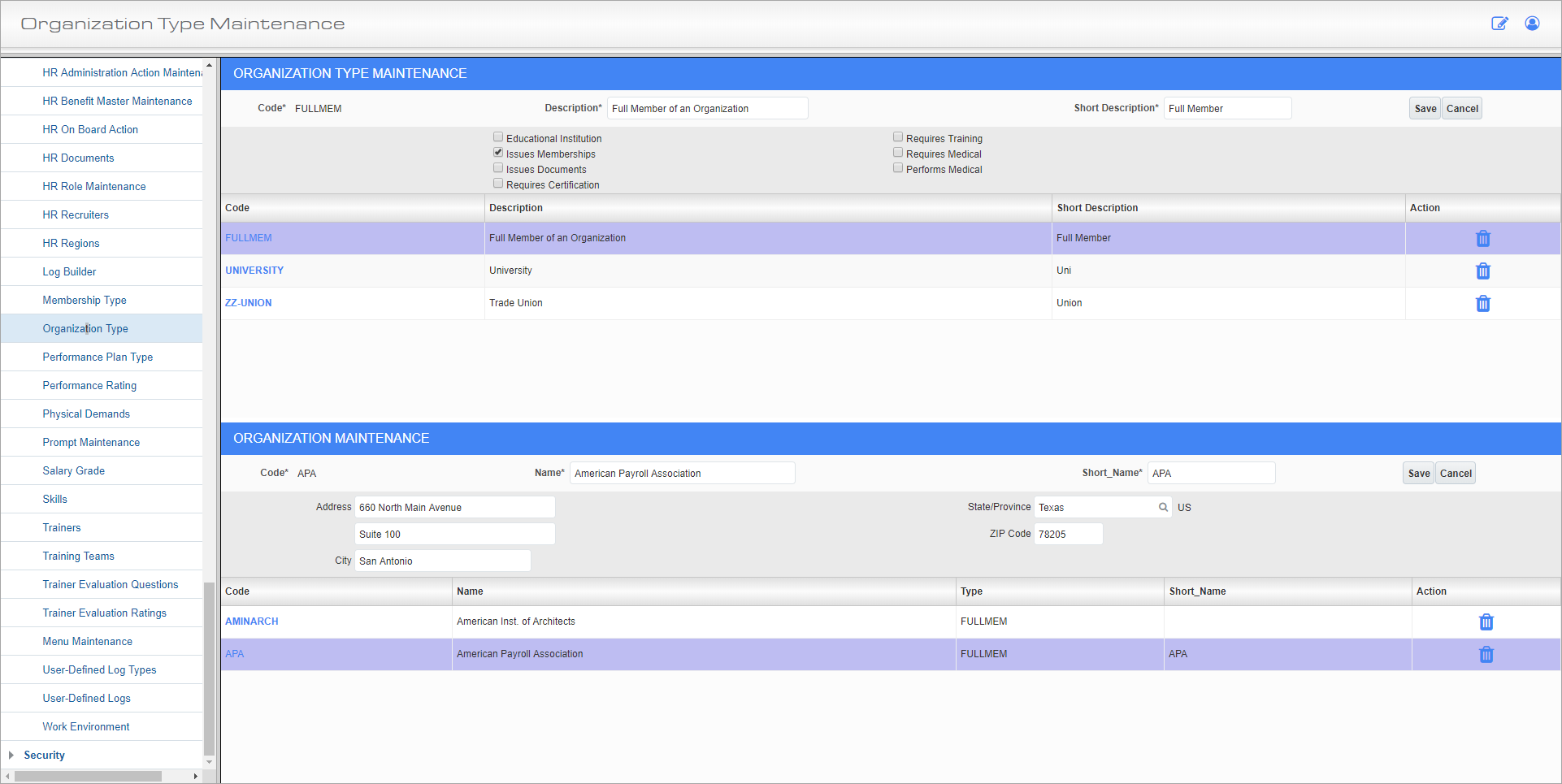Open the UNIVERSITY code link
Viewport: 1562px width, 784px height.
pos(254,271)
